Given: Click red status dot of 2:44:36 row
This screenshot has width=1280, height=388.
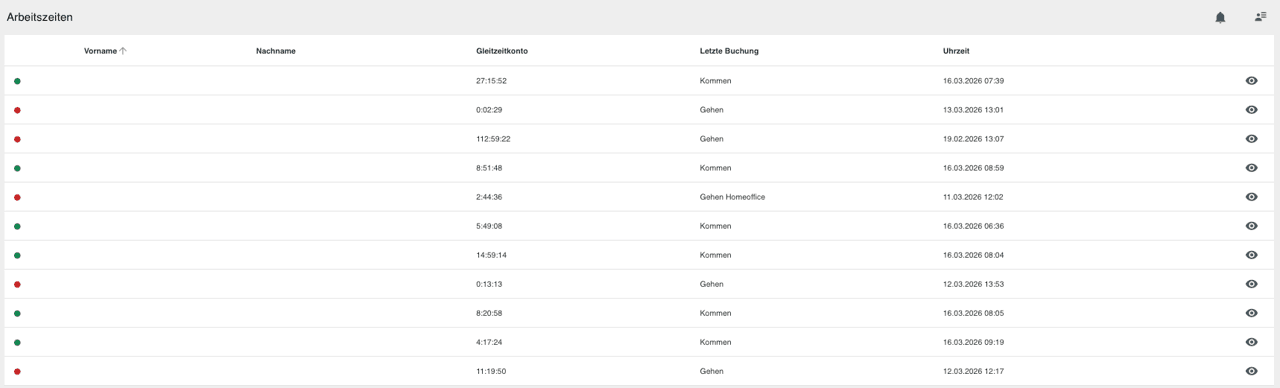Looking at the screenshot, I should click(x=17, y=197).
